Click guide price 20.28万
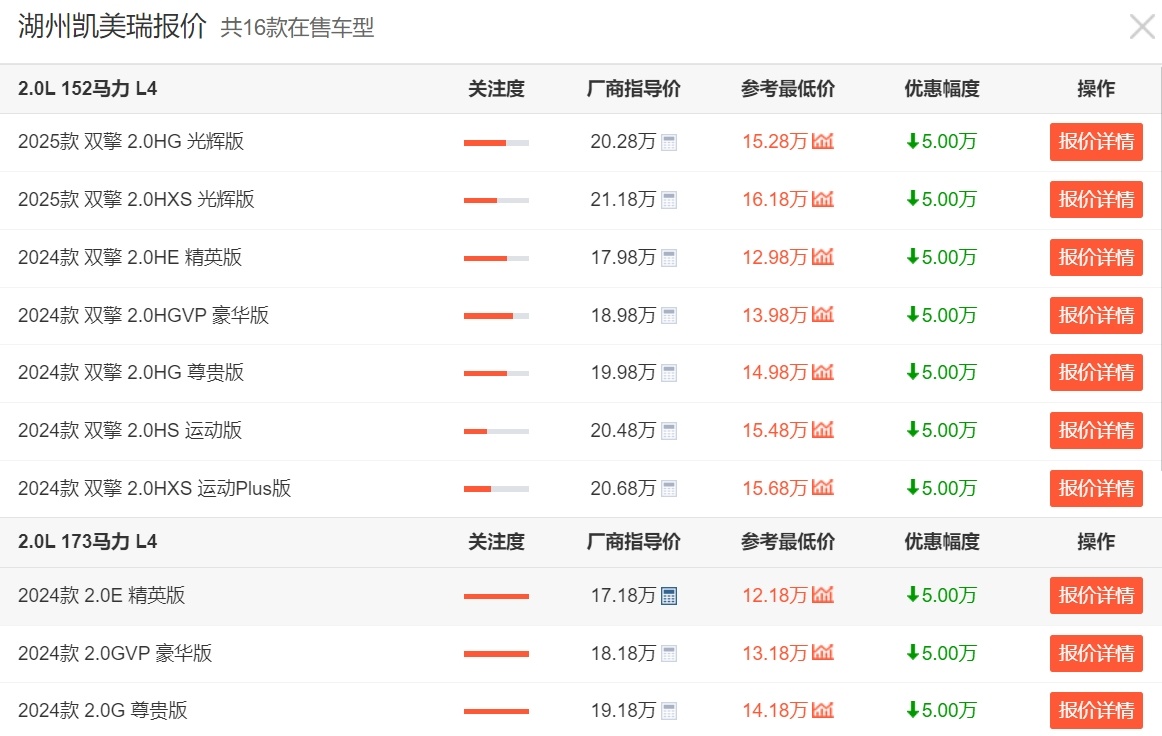 click(x=623, y=142)
